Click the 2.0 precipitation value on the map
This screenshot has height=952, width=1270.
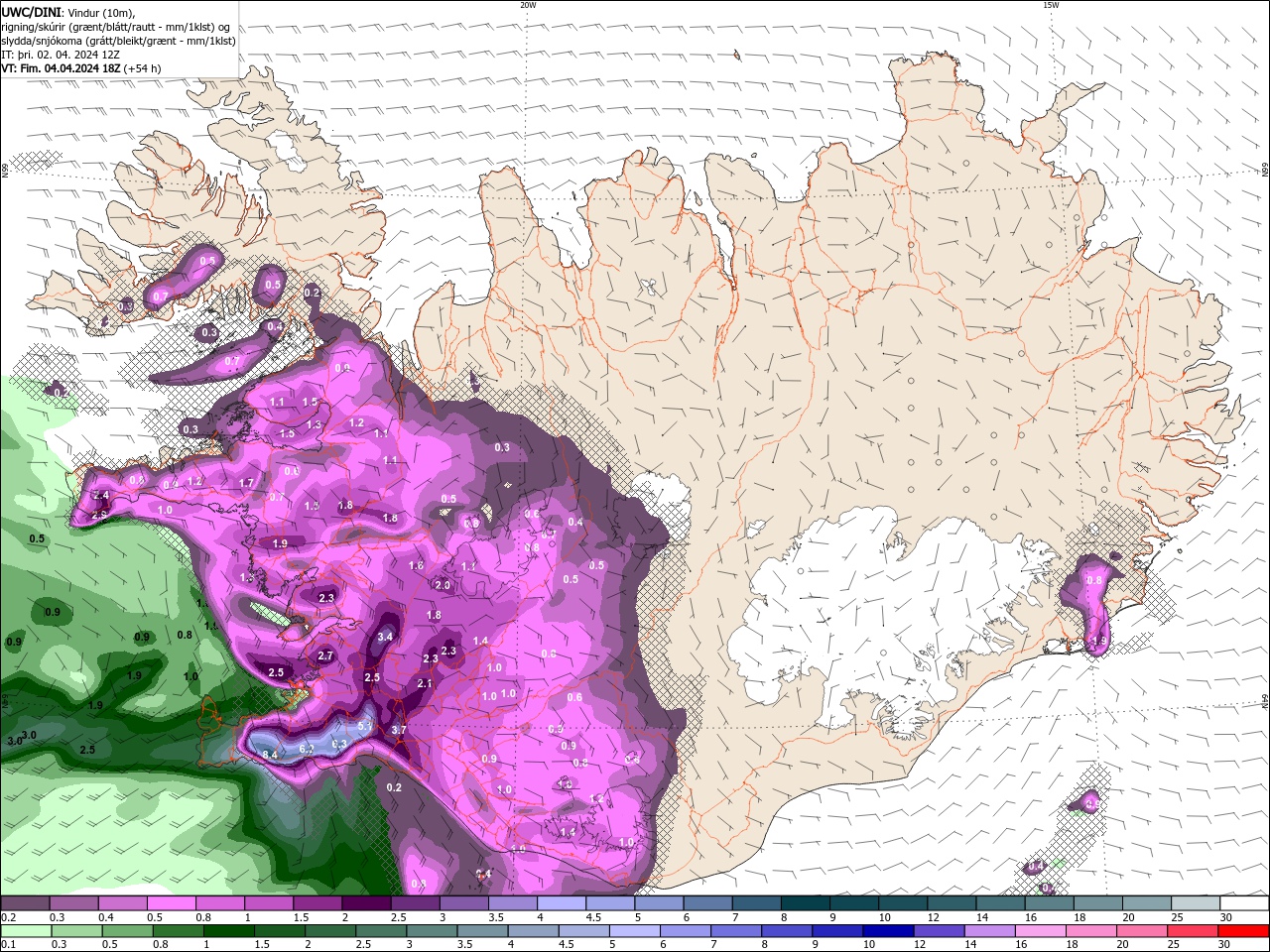click(x=444, y=586)
